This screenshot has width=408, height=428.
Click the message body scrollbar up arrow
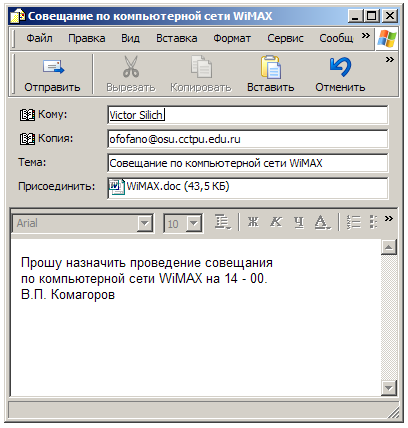[x=389, y=247]
